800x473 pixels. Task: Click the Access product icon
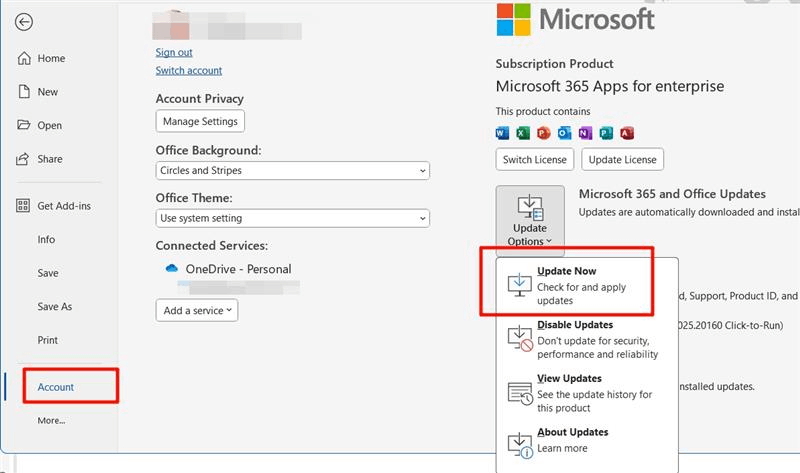pos(627,133)
